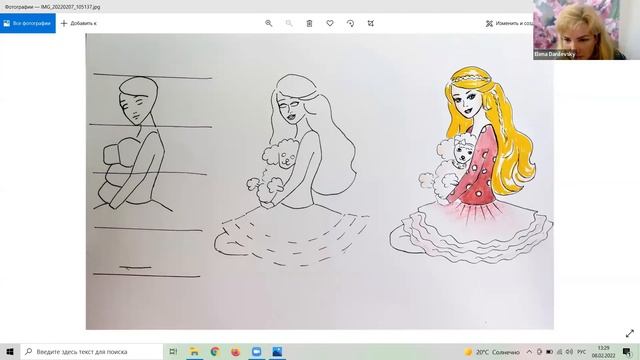Go back to Все фотографии
Image resolution: width=640 pixels, height=360 pixels.
(x=28, y=23)
